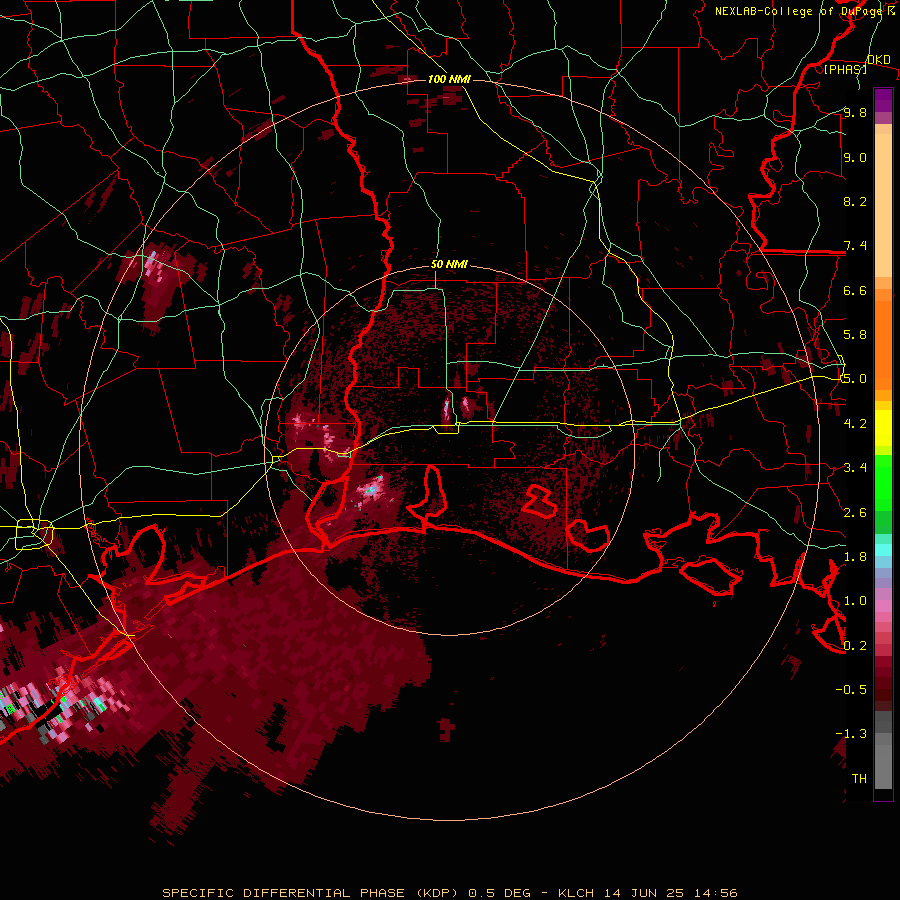Click the 3.4 scale value
This screenshot has height=900, width=900.
[x=855, y=468]
